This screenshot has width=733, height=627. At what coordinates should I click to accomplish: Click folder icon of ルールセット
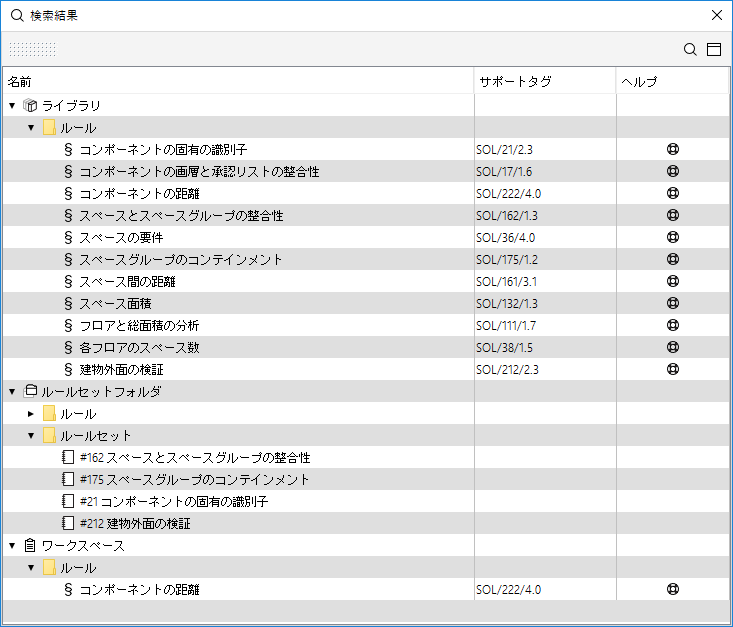pos(49,435)
